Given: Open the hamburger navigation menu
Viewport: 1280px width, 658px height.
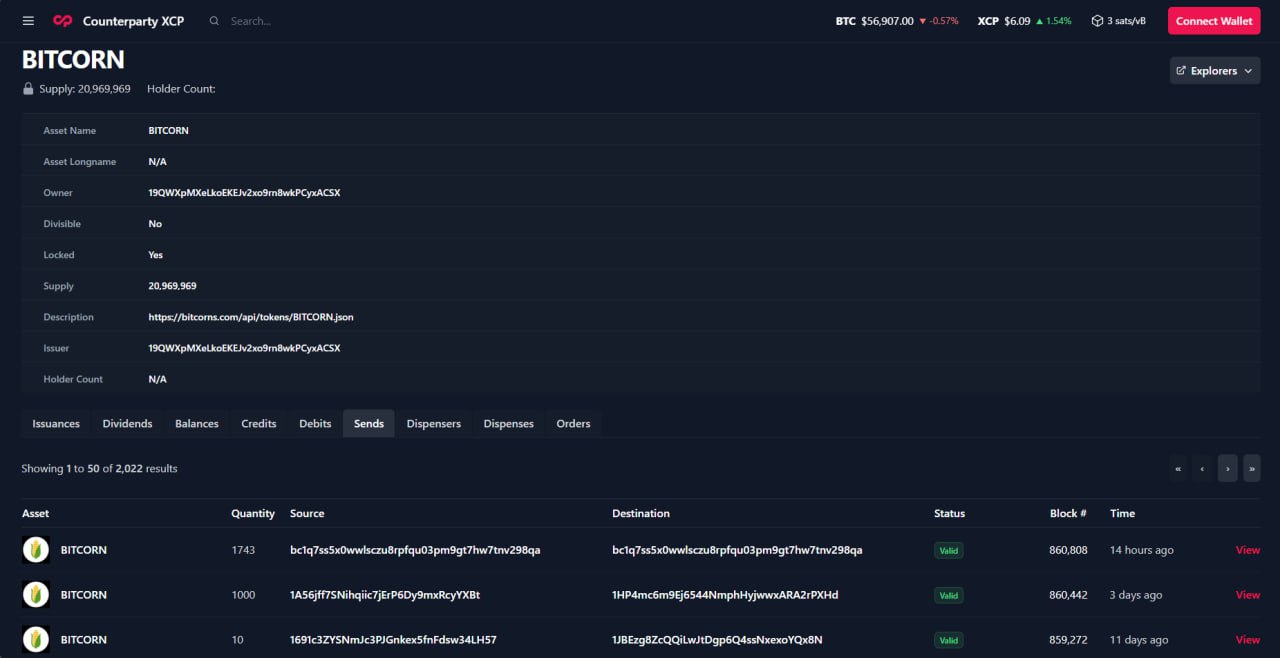Looking at the screenshot, I should 28,21.
